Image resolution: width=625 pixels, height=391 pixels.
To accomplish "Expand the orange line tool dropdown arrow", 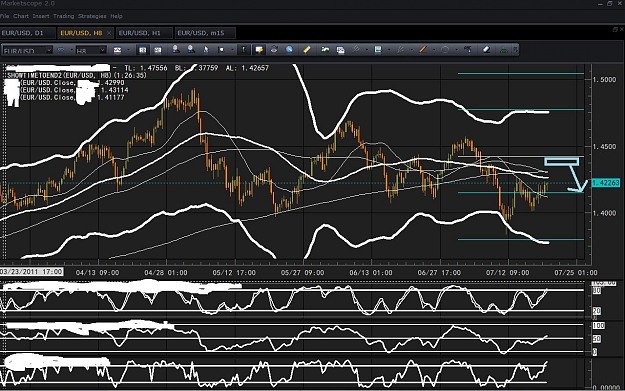I will tap(434, 50).
